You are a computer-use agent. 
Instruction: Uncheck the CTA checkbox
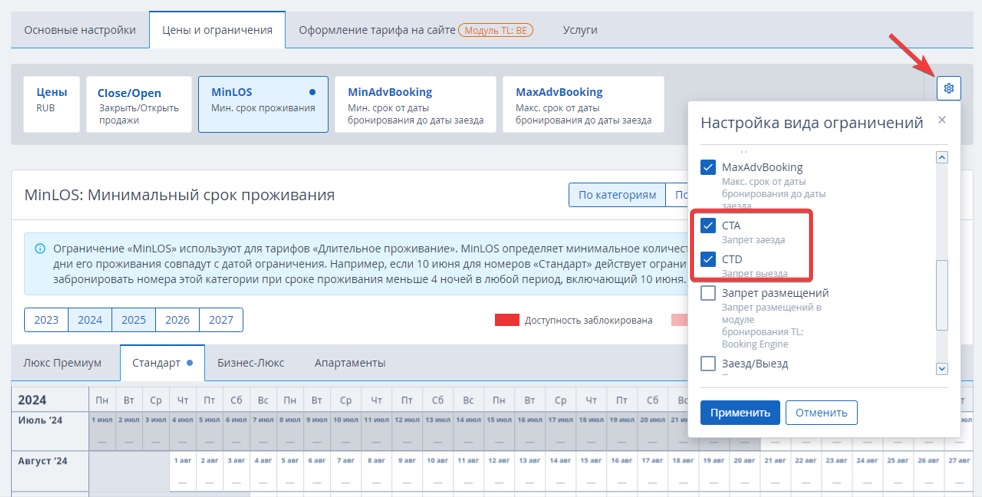708,225
